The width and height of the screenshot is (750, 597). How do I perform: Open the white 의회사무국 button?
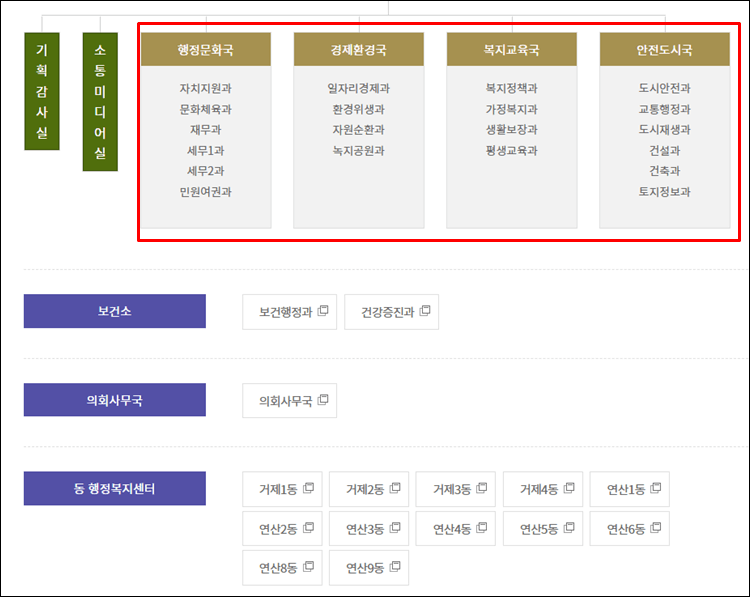pyautogui.click(x=289, y=400)
